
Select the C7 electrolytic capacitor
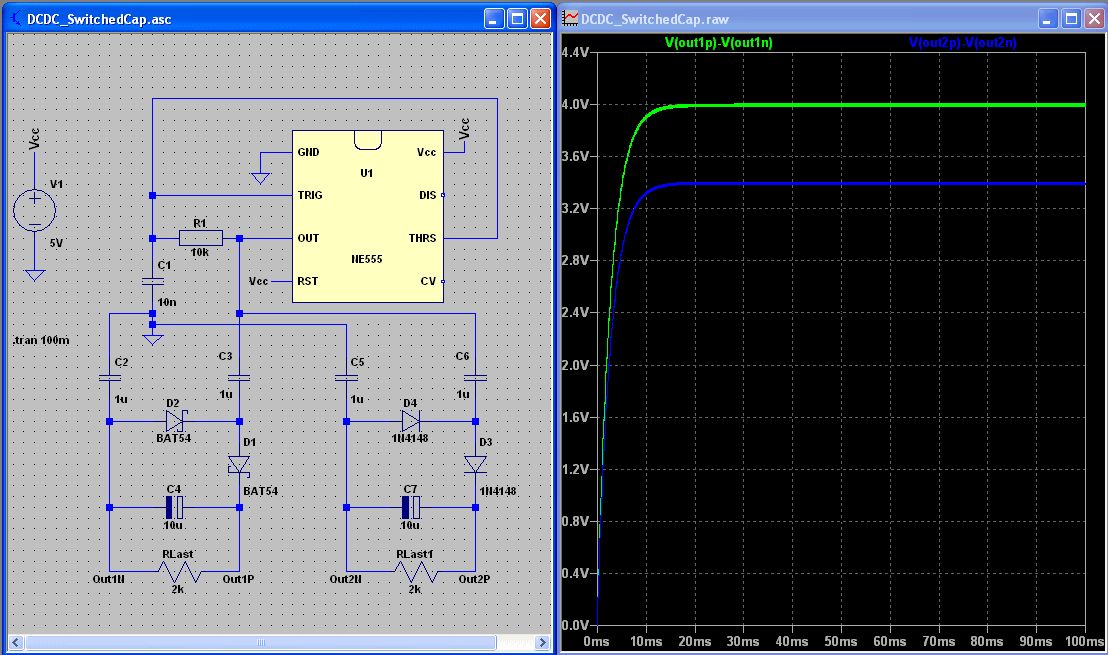pos(410,507)
